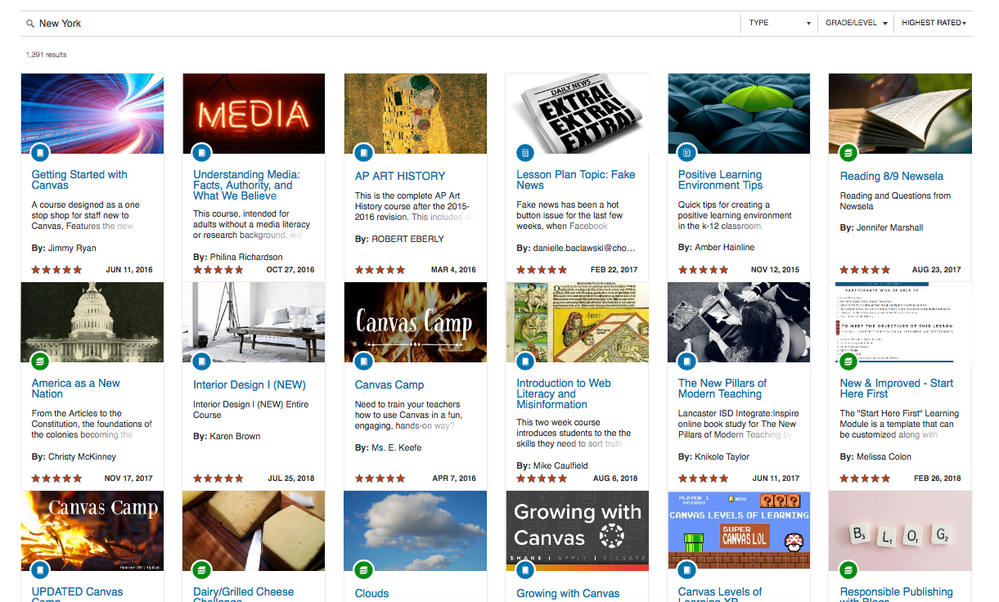
Task: Open the Growing with Canvas title
Action: coord(568,593)
